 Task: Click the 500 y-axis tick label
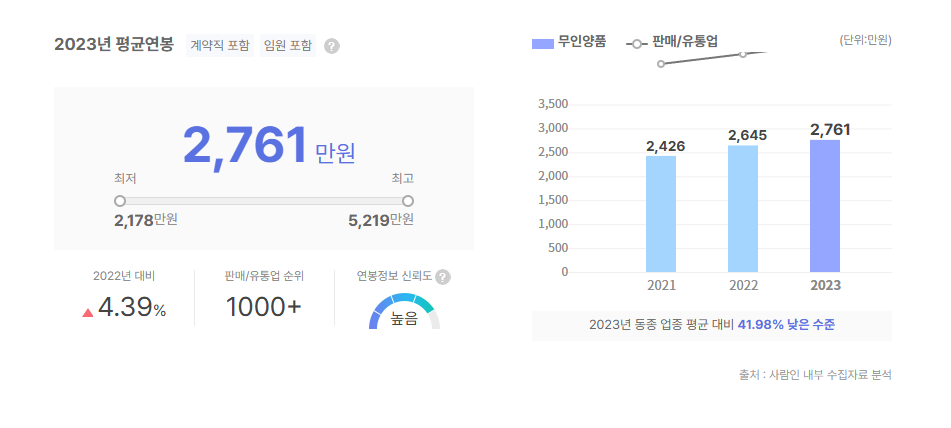(x=559, y=248)
